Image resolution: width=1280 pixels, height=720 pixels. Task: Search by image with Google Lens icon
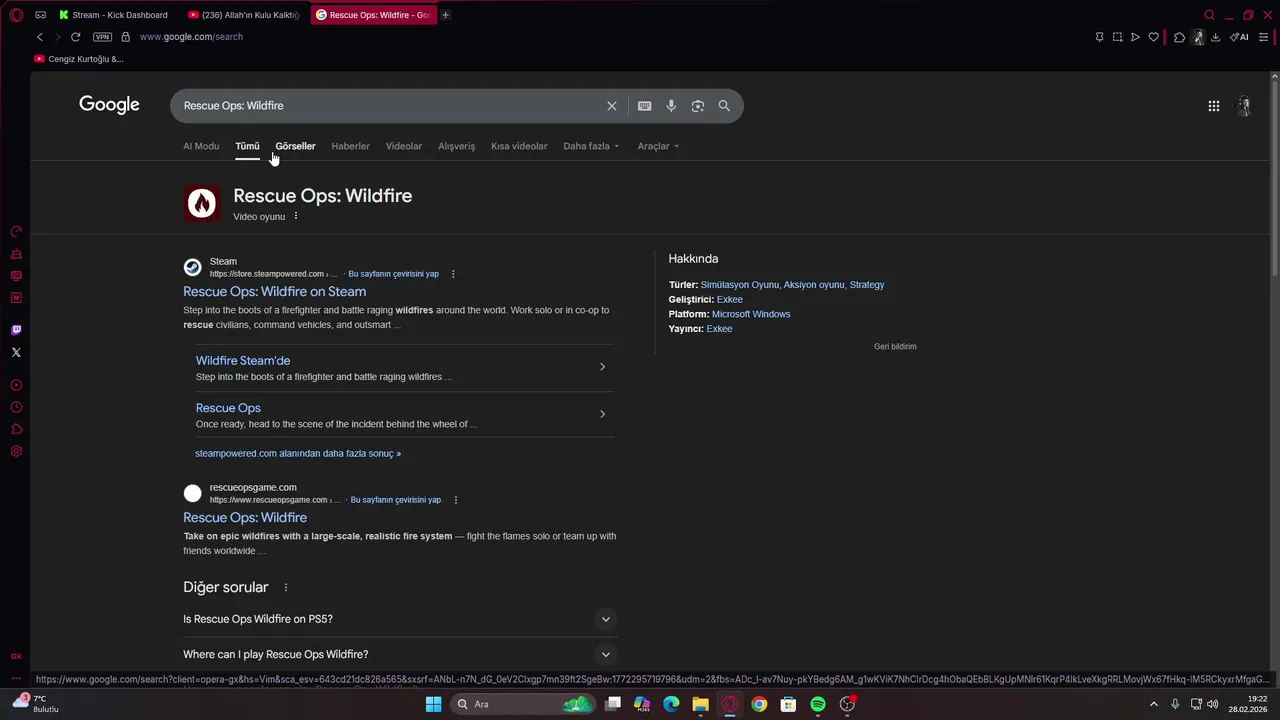coord(698,106)
